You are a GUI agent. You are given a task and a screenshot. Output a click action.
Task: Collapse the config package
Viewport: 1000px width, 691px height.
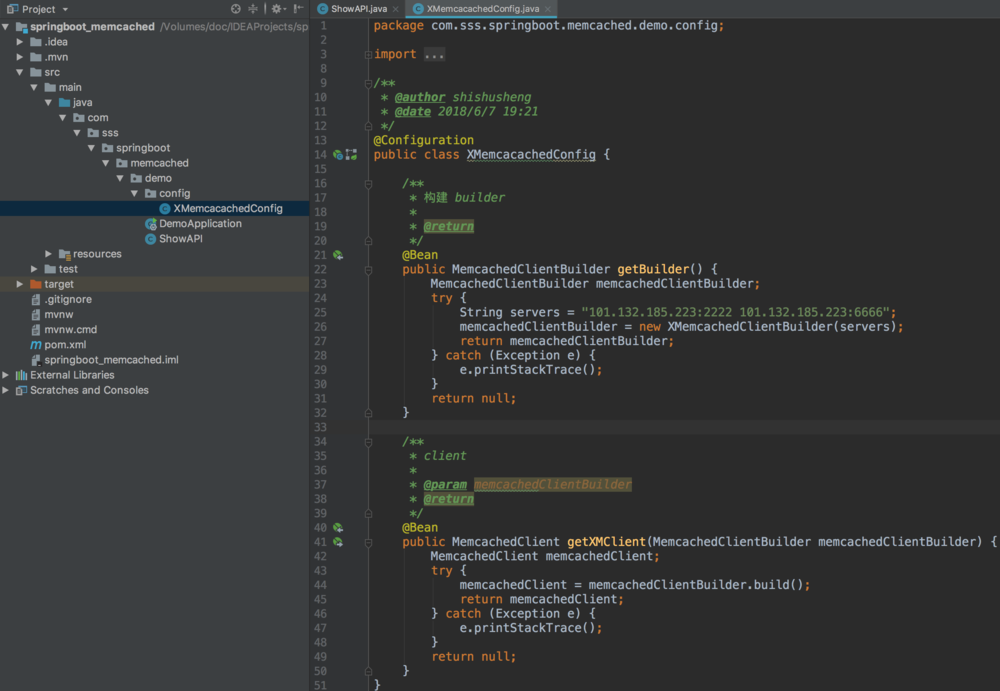[x=135, y=193]
